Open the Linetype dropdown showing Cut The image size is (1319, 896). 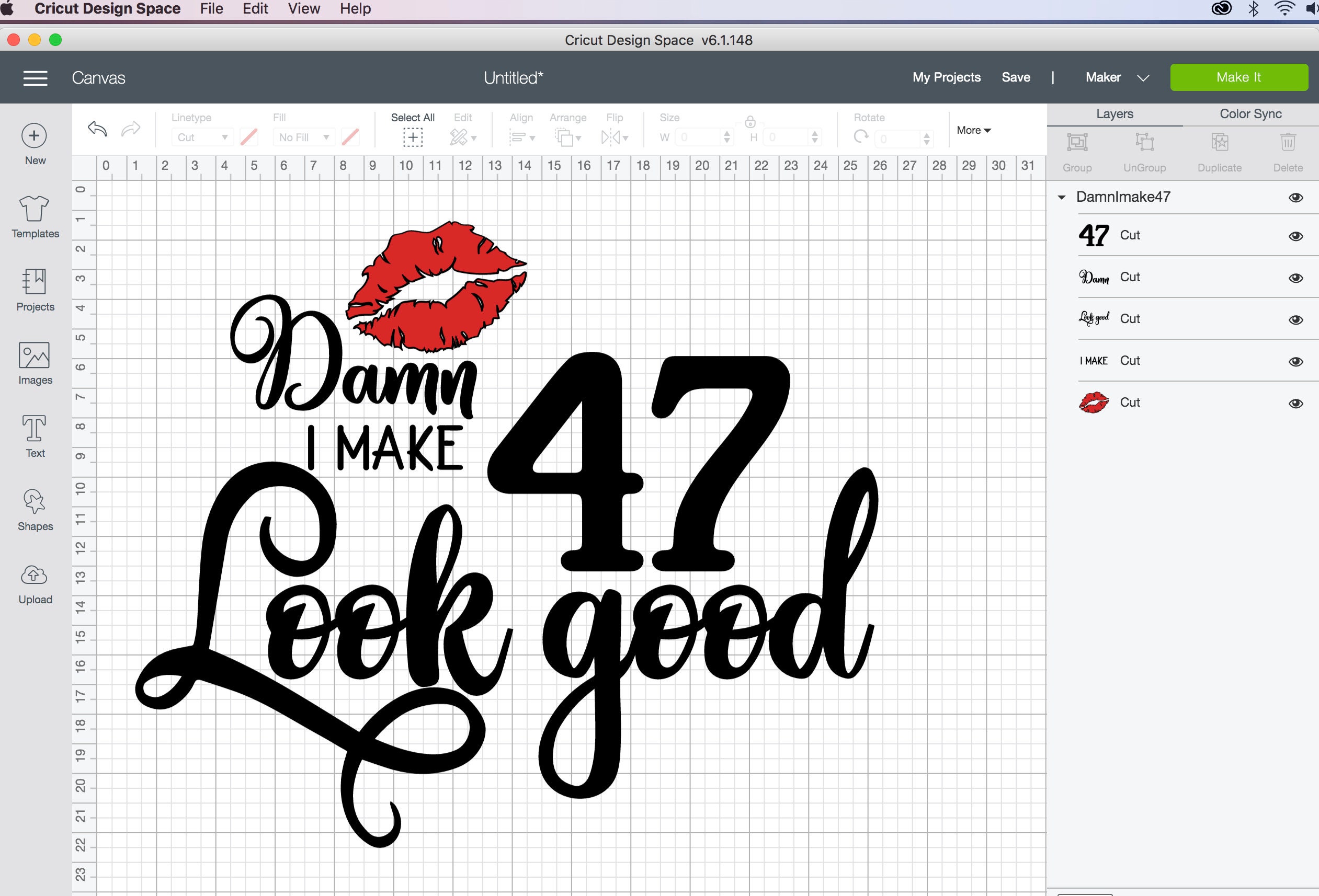(201, 137)
